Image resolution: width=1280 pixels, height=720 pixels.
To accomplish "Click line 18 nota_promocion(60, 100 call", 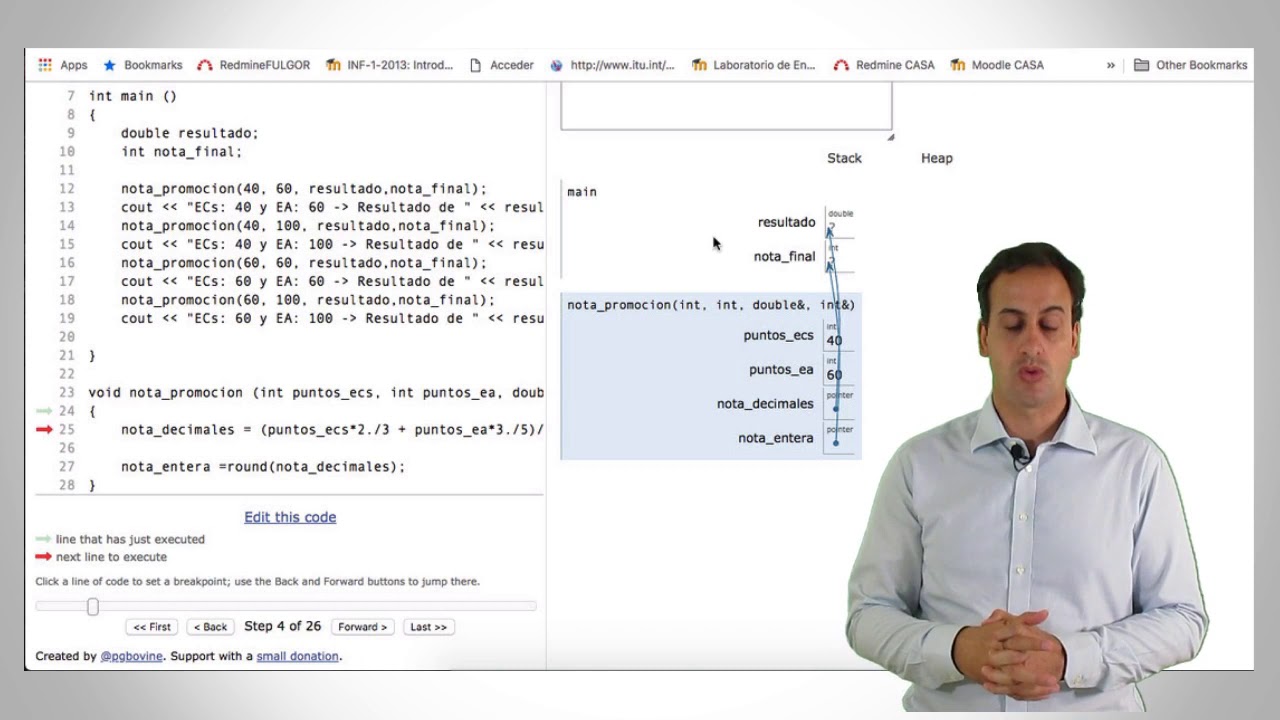I will (x=308, y=299).
